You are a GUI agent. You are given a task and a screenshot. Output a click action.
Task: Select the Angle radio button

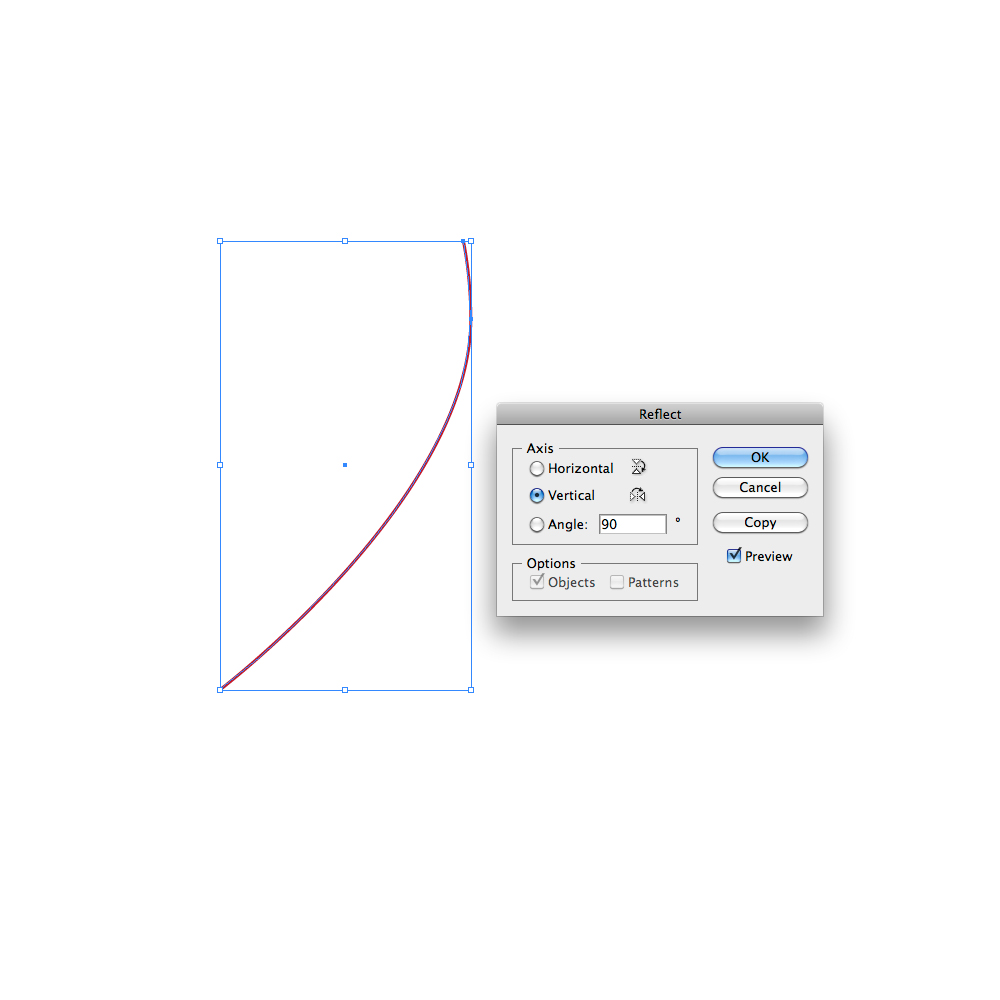tap(537, 524)
